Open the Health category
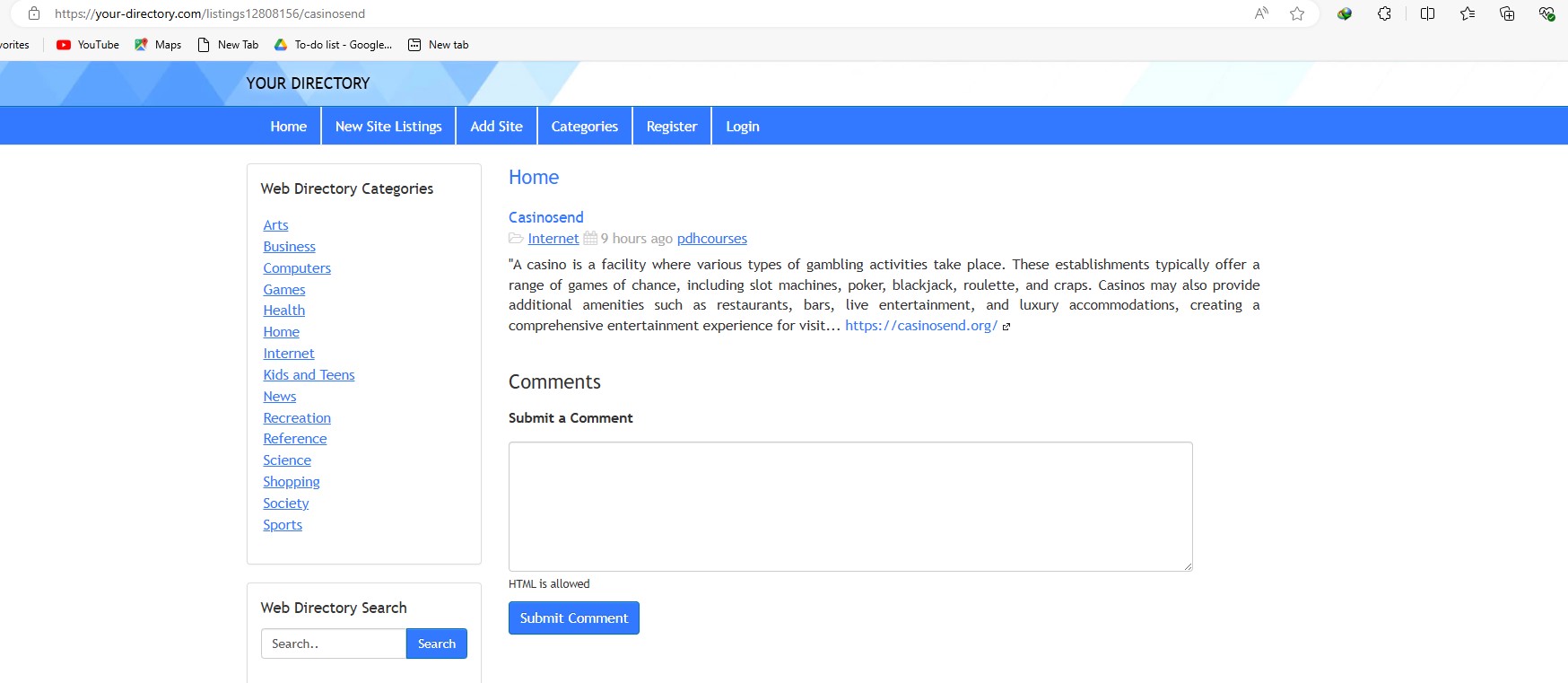The width and height of the screenshot is (1568, 683). (x=284, y=311)
